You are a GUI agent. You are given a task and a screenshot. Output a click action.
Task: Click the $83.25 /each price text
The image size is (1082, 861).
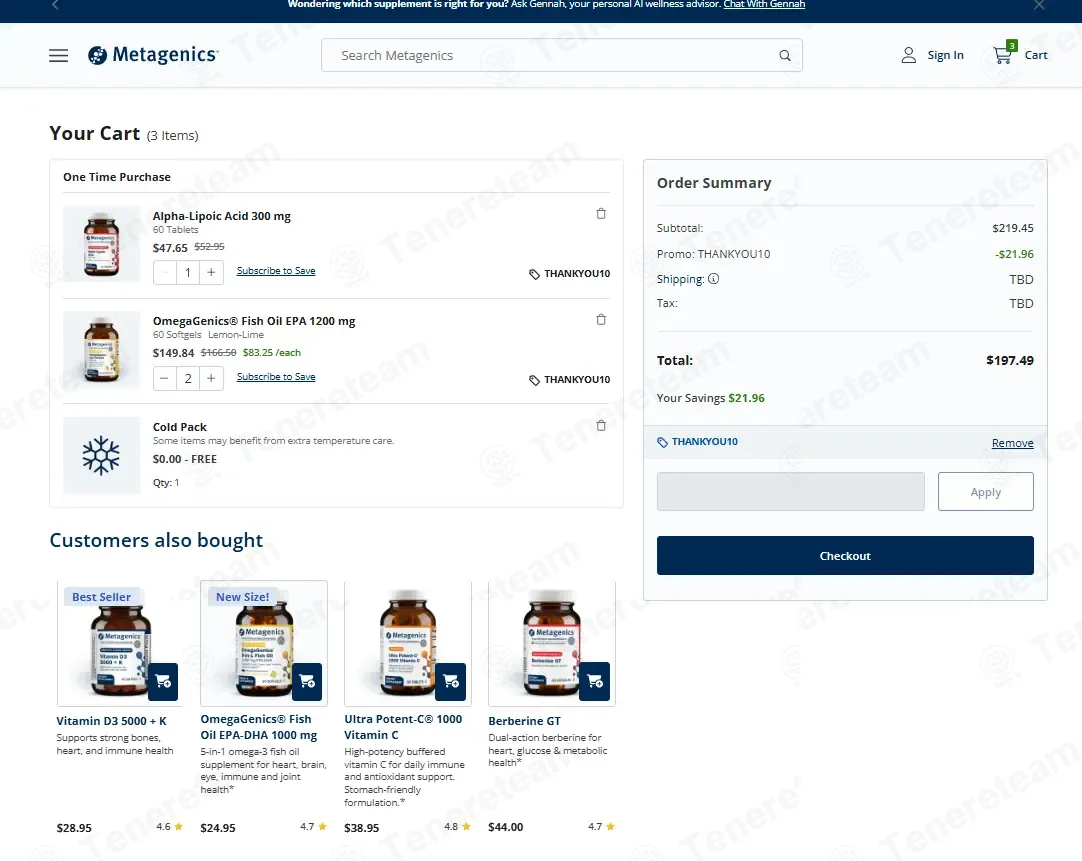[x=272, y=353]
